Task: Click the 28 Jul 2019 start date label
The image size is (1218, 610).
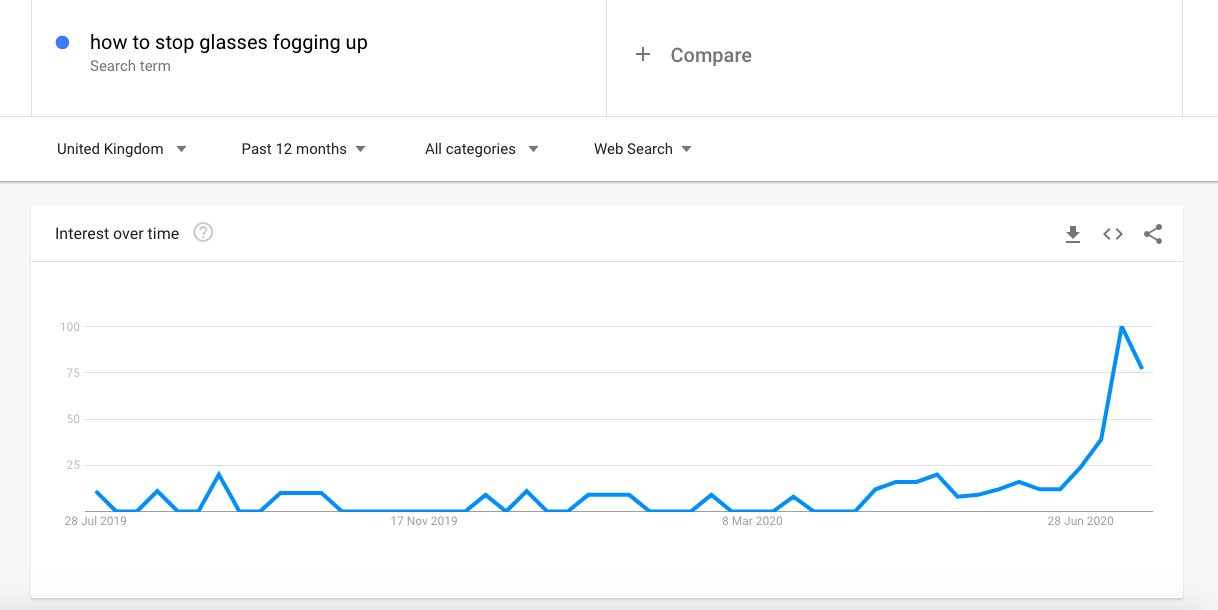Action: 96,521
